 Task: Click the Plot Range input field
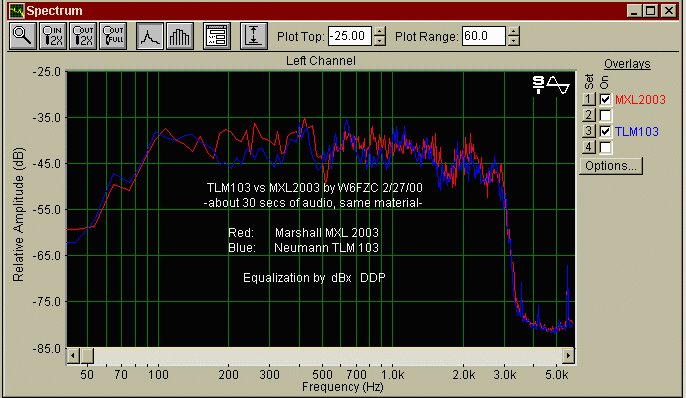click(483, 36)
